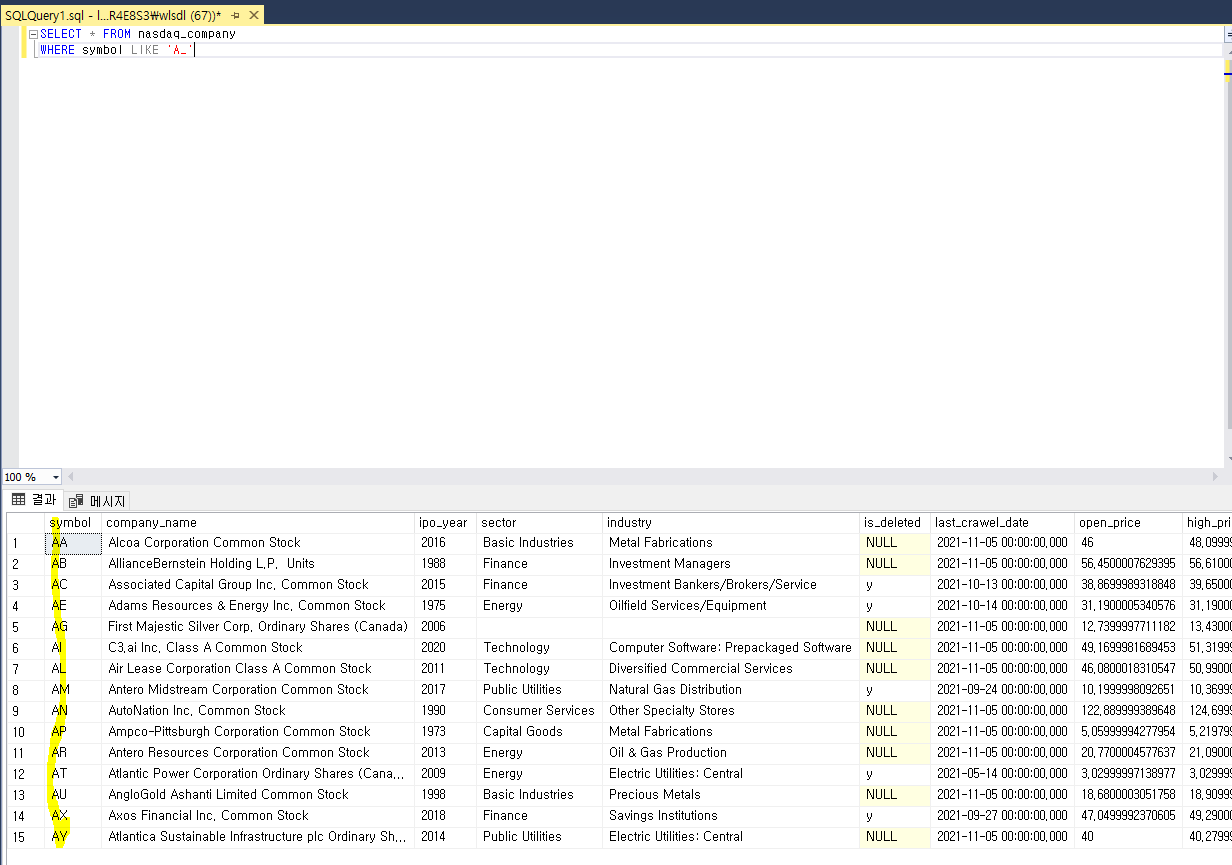Screen dimensions: 1232x865
Task: Select the 2021-10-13 last_crawel_date cell
Action: click(1003, 585)
